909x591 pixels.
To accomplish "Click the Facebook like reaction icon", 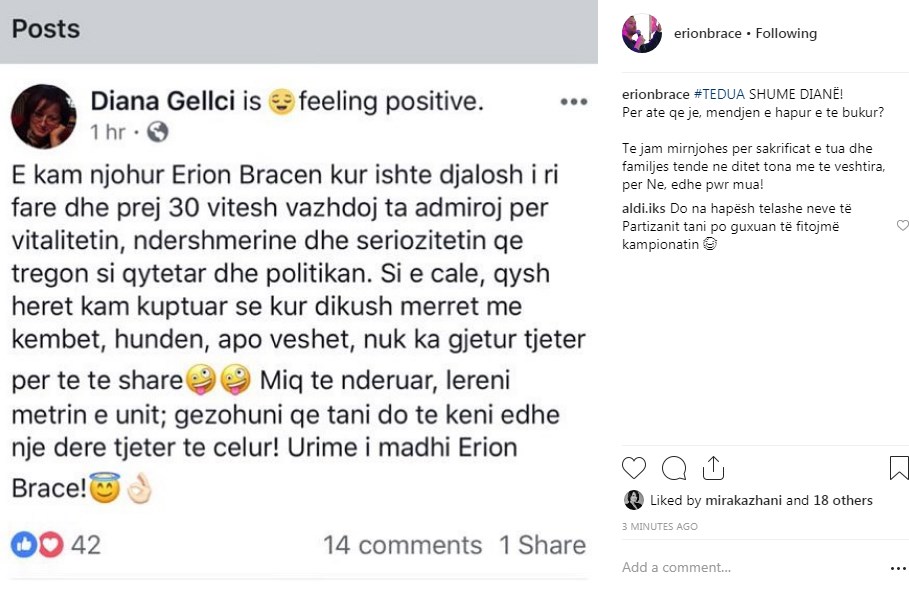I will tap(24, 545).
